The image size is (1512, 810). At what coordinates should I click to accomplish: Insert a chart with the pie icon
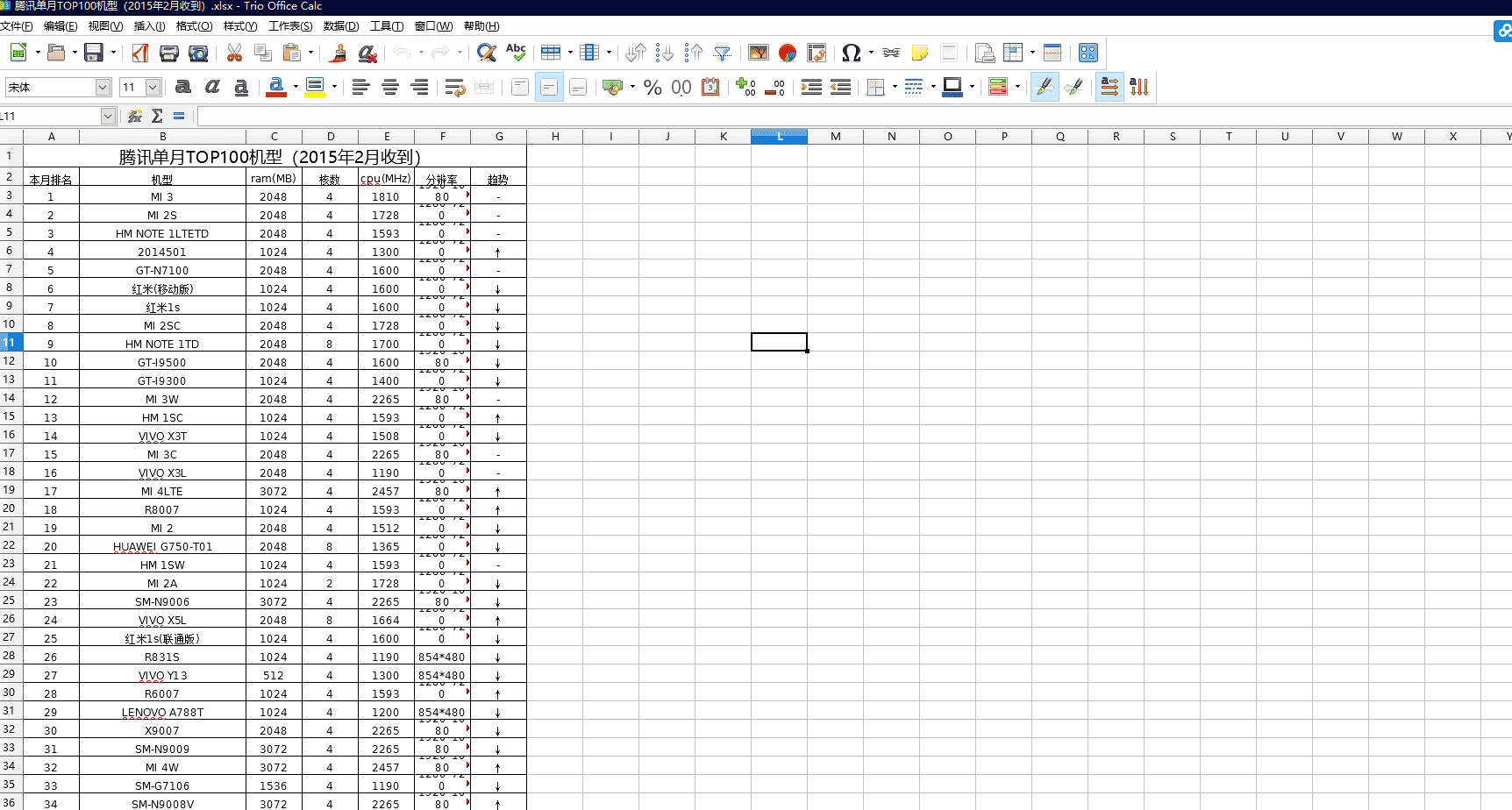(788, 53)
